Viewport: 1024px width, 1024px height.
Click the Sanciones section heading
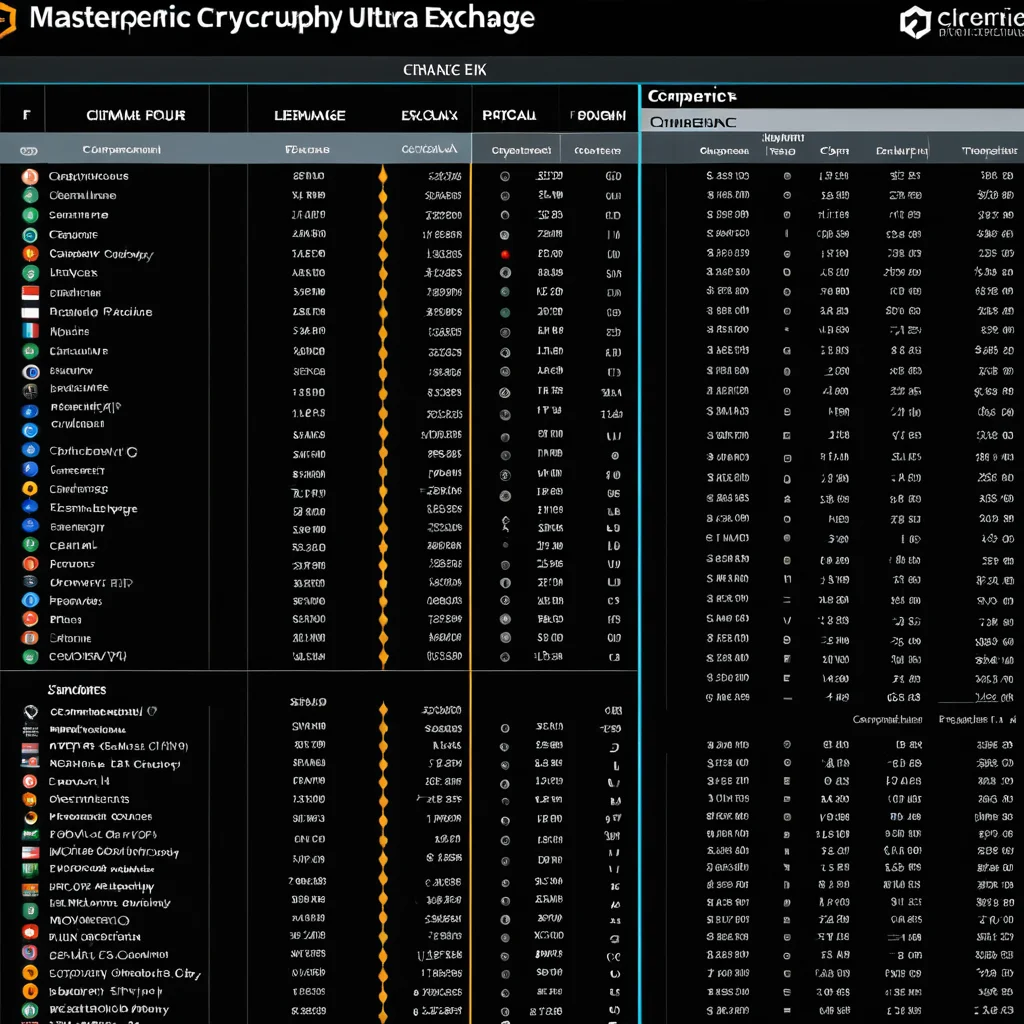pyautogui.click(x=77, y=690)
